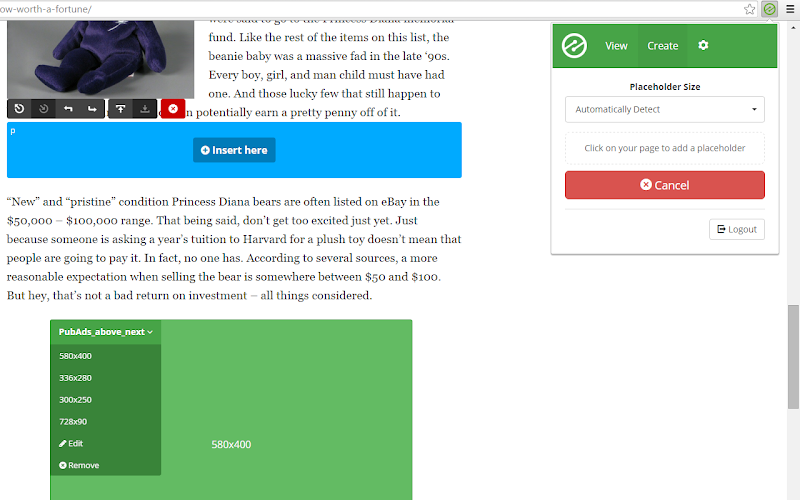Click the move-to-top upward arrow icon
800x500 pixels.
(120, 109)
